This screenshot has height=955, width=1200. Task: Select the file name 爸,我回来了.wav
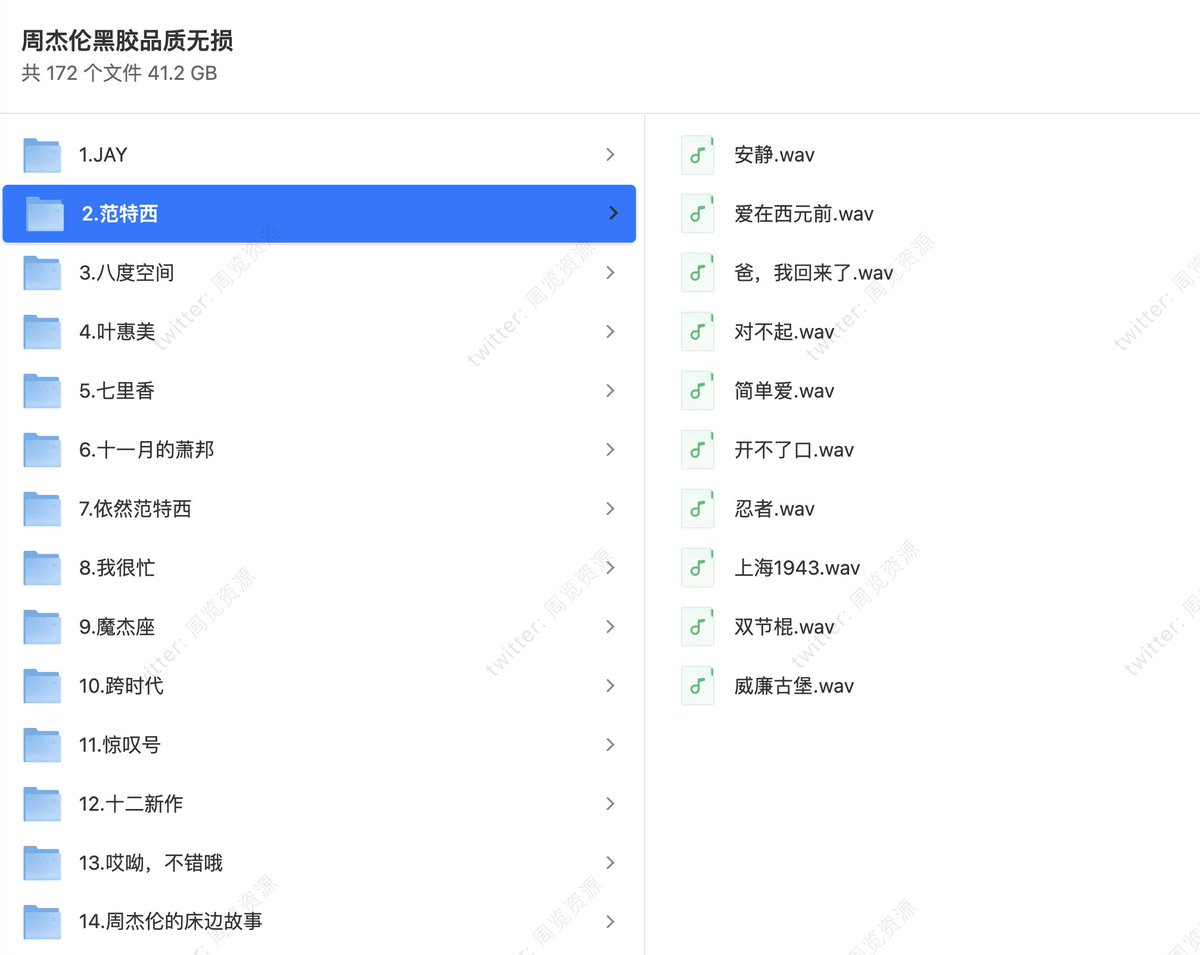coord(814,273)
